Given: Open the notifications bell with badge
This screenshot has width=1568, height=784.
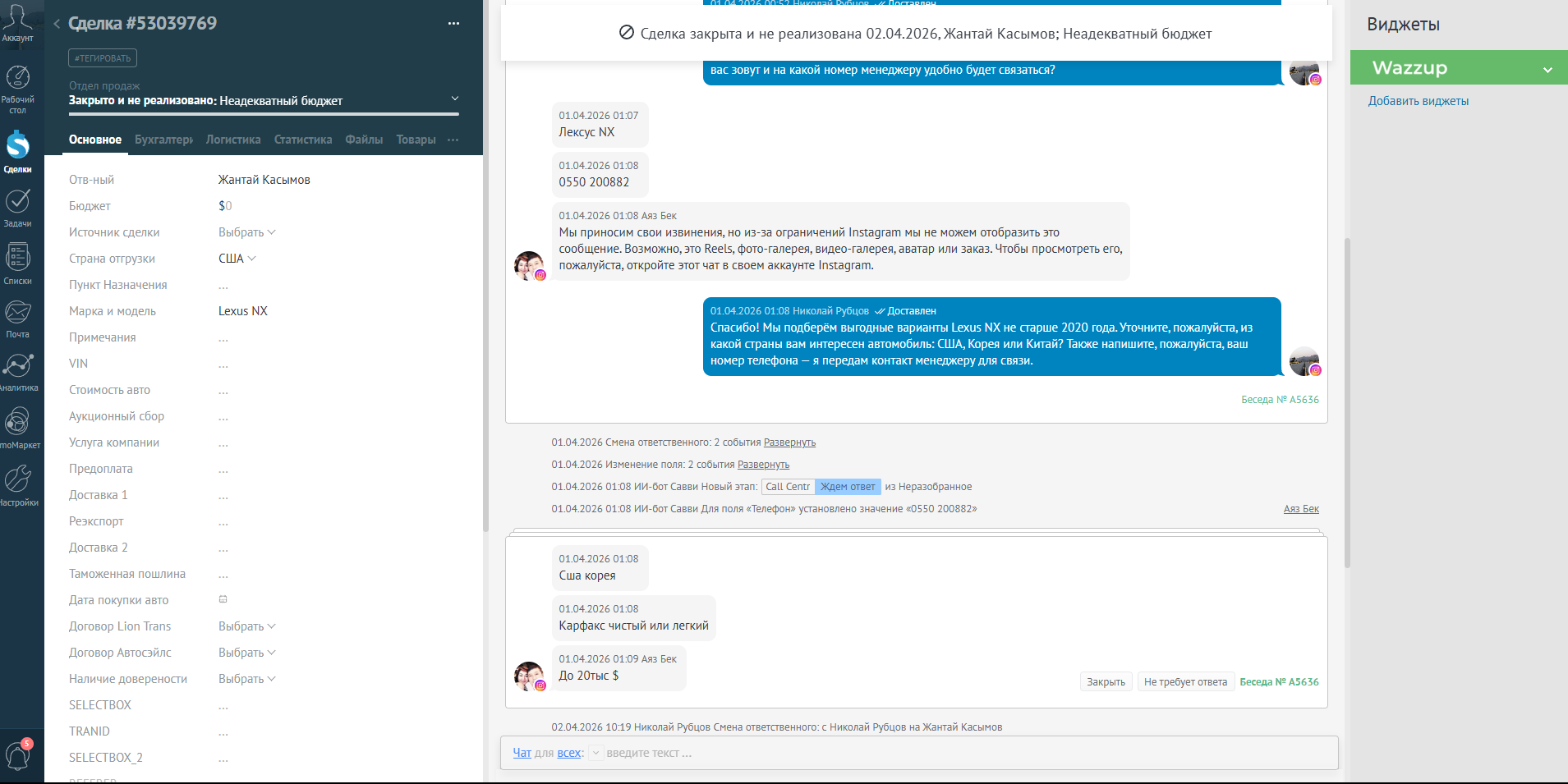Looking at the screenshot, I should 18,754.
